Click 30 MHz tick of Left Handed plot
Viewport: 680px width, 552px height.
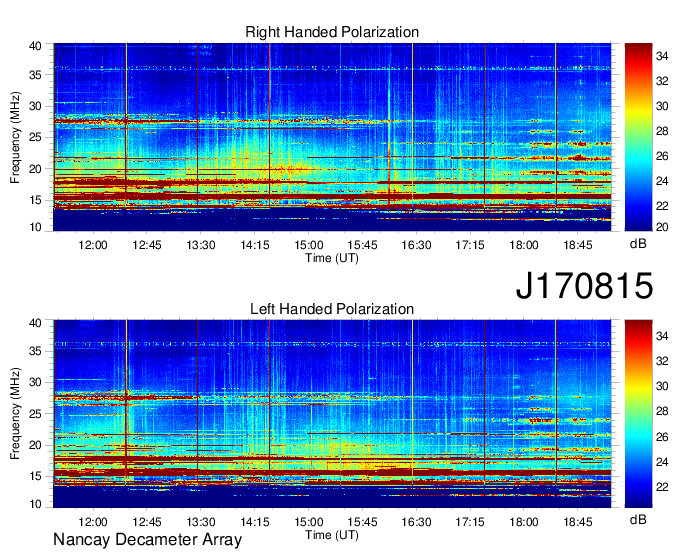tap(35, 382)
